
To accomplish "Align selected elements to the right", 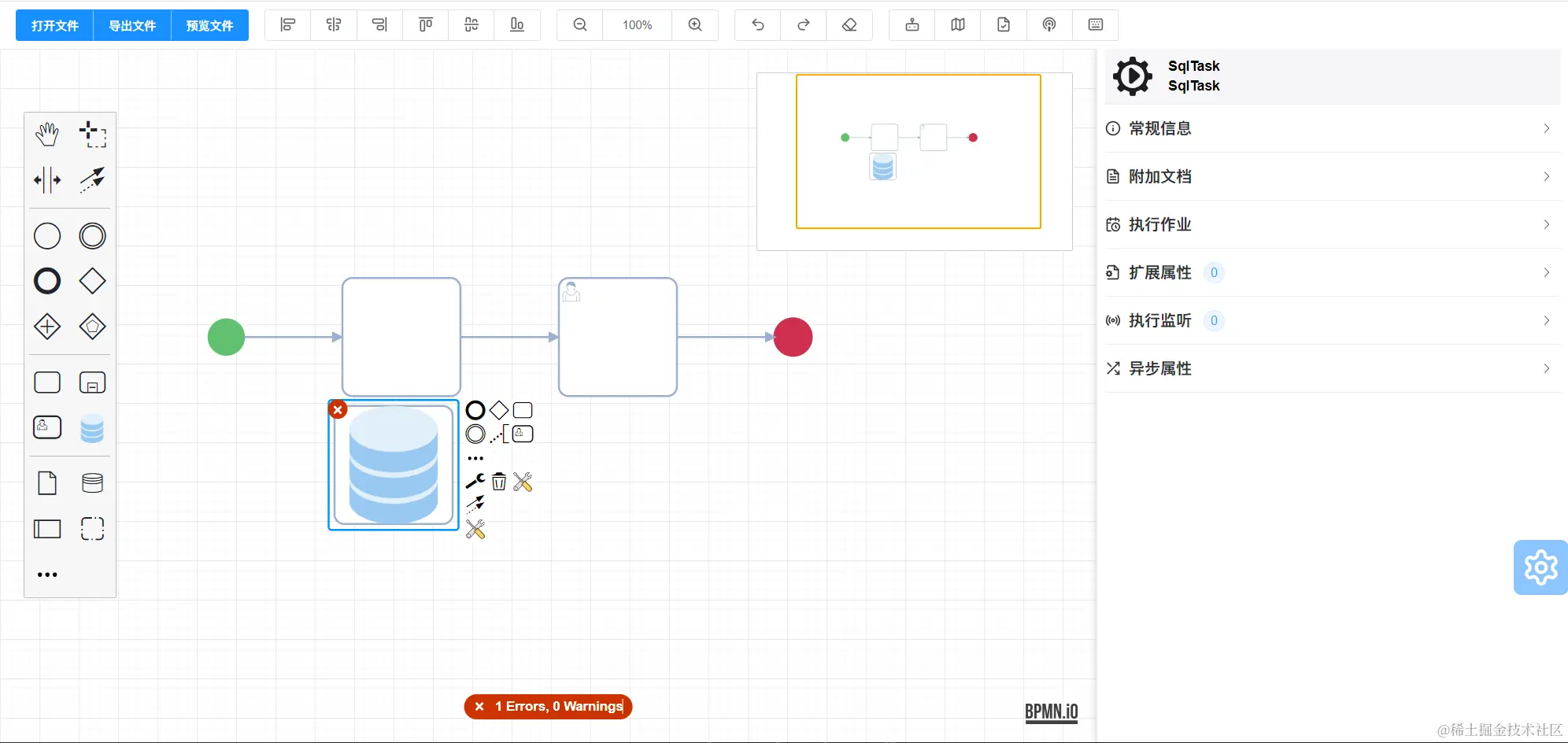I will click(379, 25).
